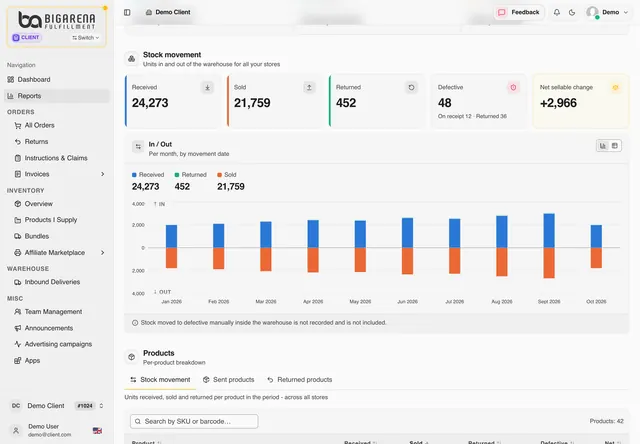Click the Reports chart icon

point(11,96)
